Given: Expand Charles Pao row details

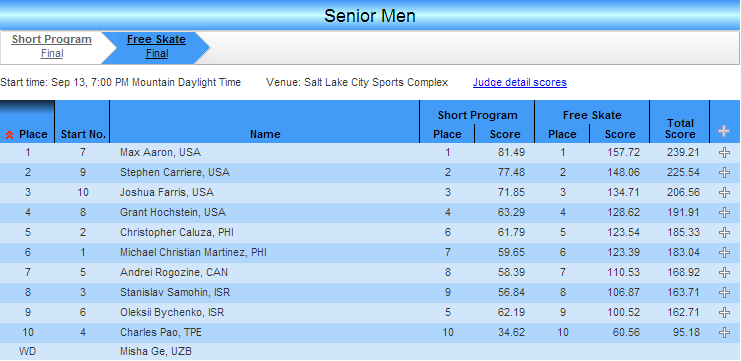Looking at the screenshot, I should click(x=724, y=332).
